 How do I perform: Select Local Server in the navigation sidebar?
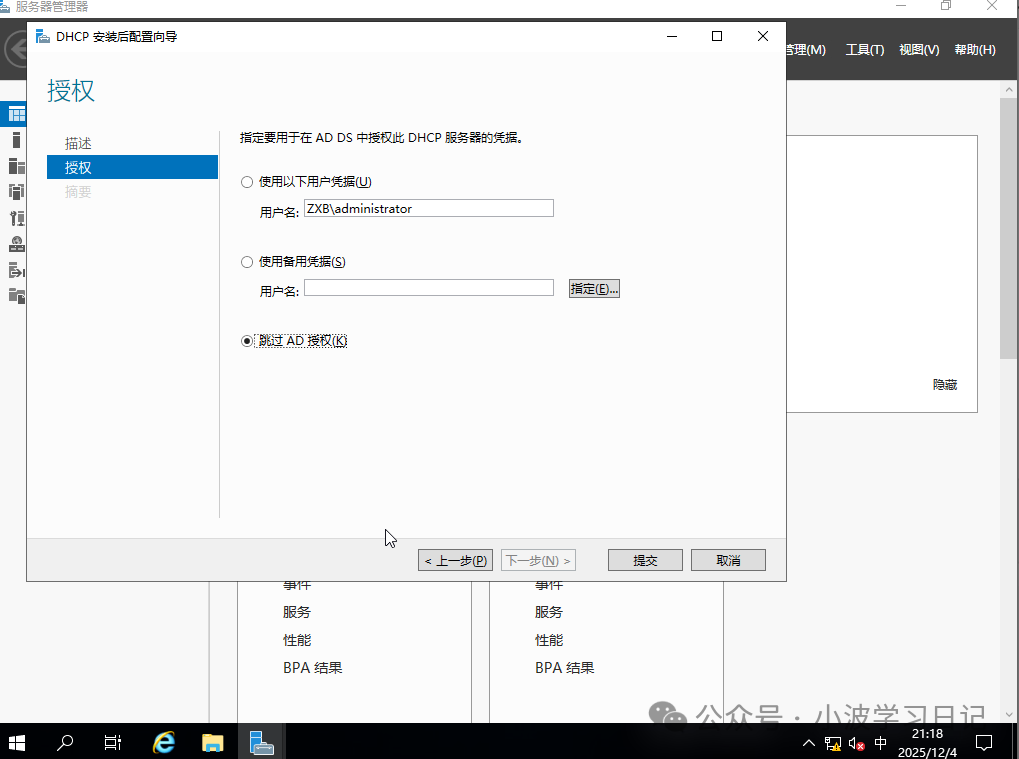(x=15, y=139)
